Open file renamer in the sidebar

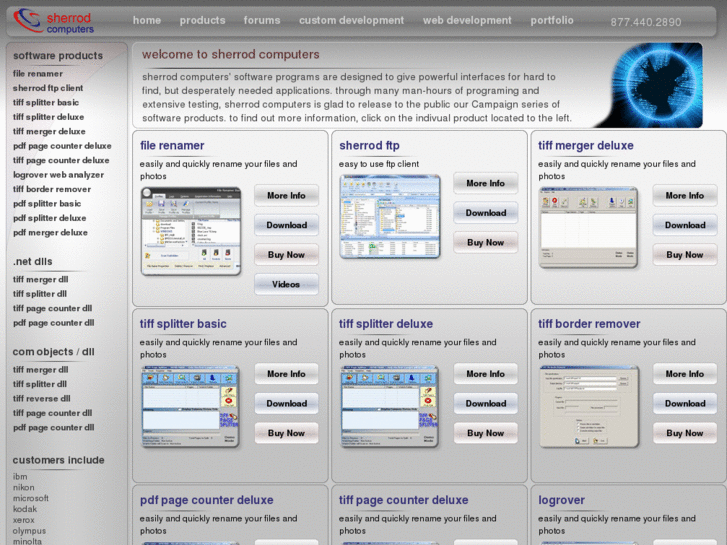click(x=38, y=74)
